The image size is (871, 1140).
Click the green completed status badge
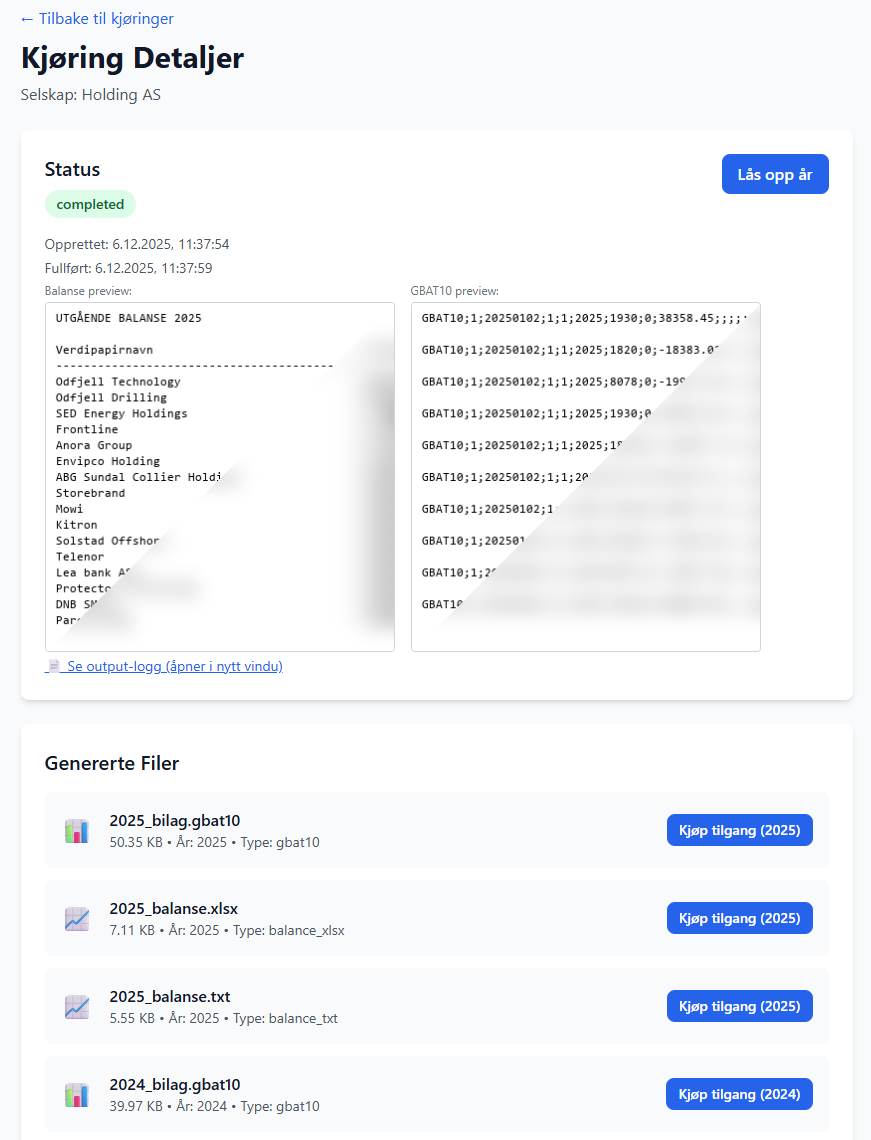(x=90, y=204)
